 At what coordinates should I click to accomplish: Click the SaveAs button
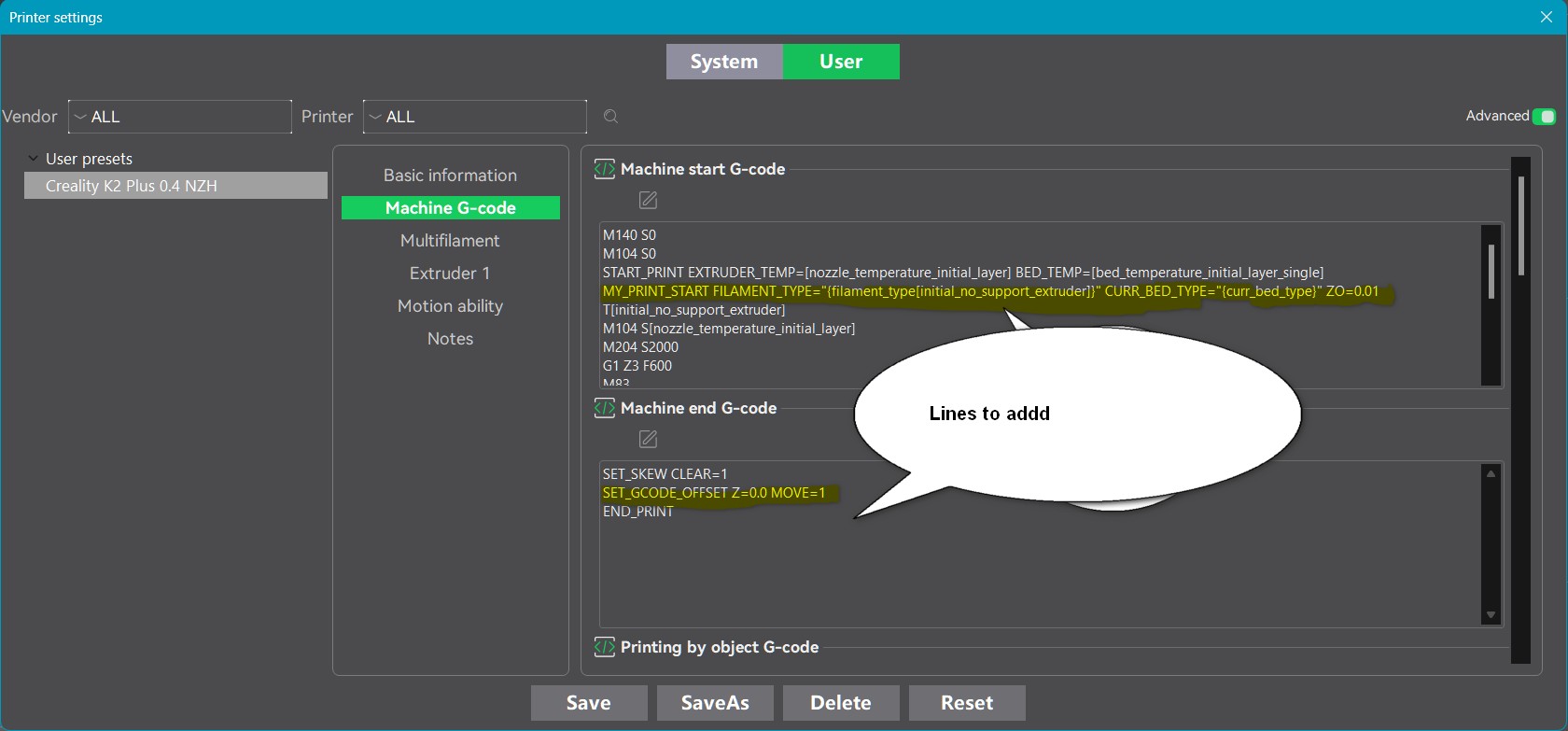[x=715, y=703]
